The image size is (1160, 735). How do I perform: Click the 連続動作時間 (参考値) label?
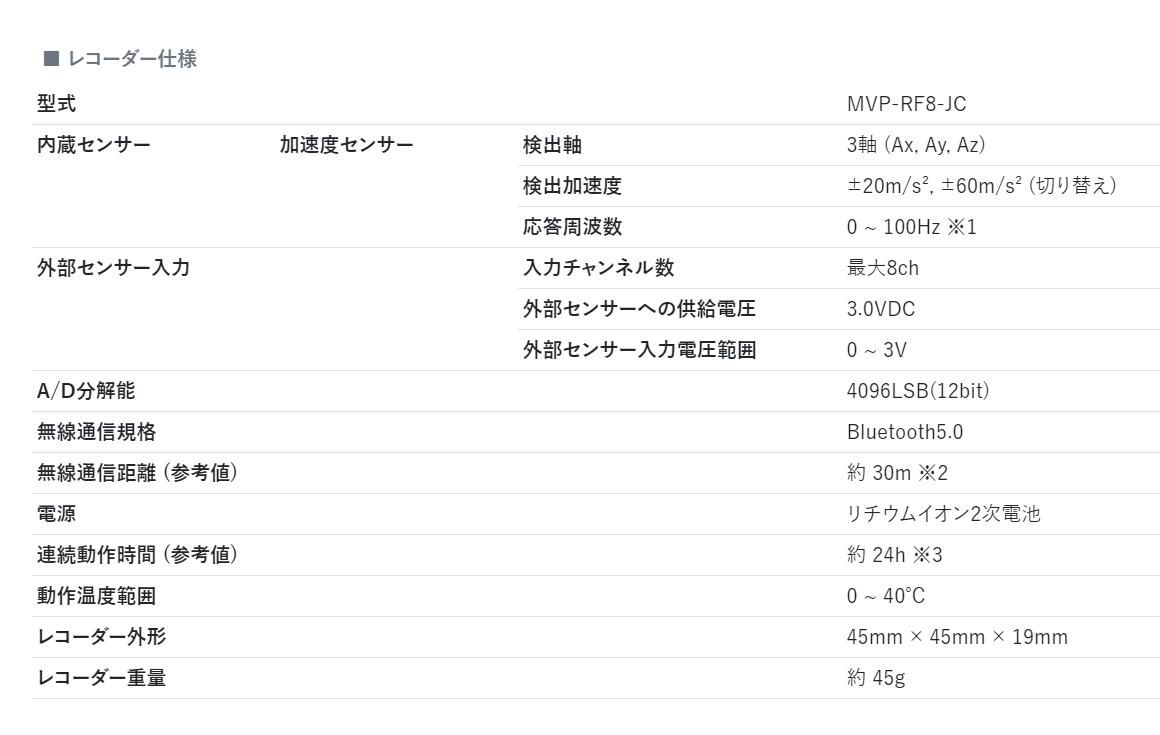click(x=137, y=555)
